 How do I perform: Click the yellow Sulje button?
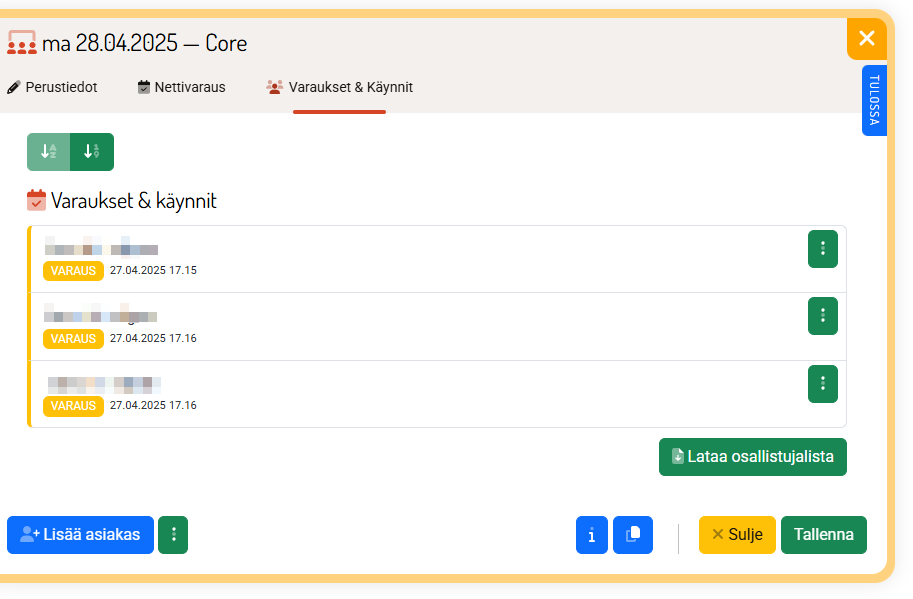tap(737, 535)
